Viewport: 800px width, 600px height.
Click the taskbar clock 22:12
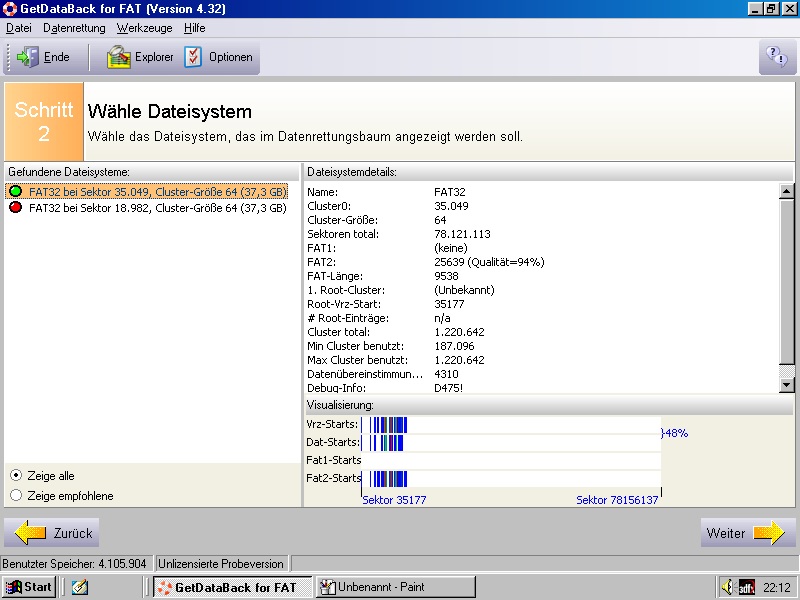777,587
